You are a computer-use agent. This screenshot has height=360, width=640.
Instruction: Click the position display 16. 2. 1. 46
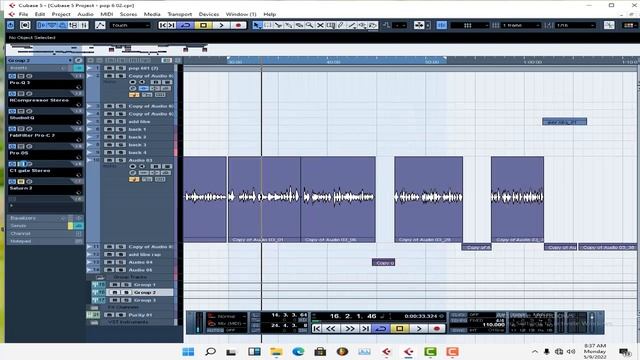tap(353, 316)
